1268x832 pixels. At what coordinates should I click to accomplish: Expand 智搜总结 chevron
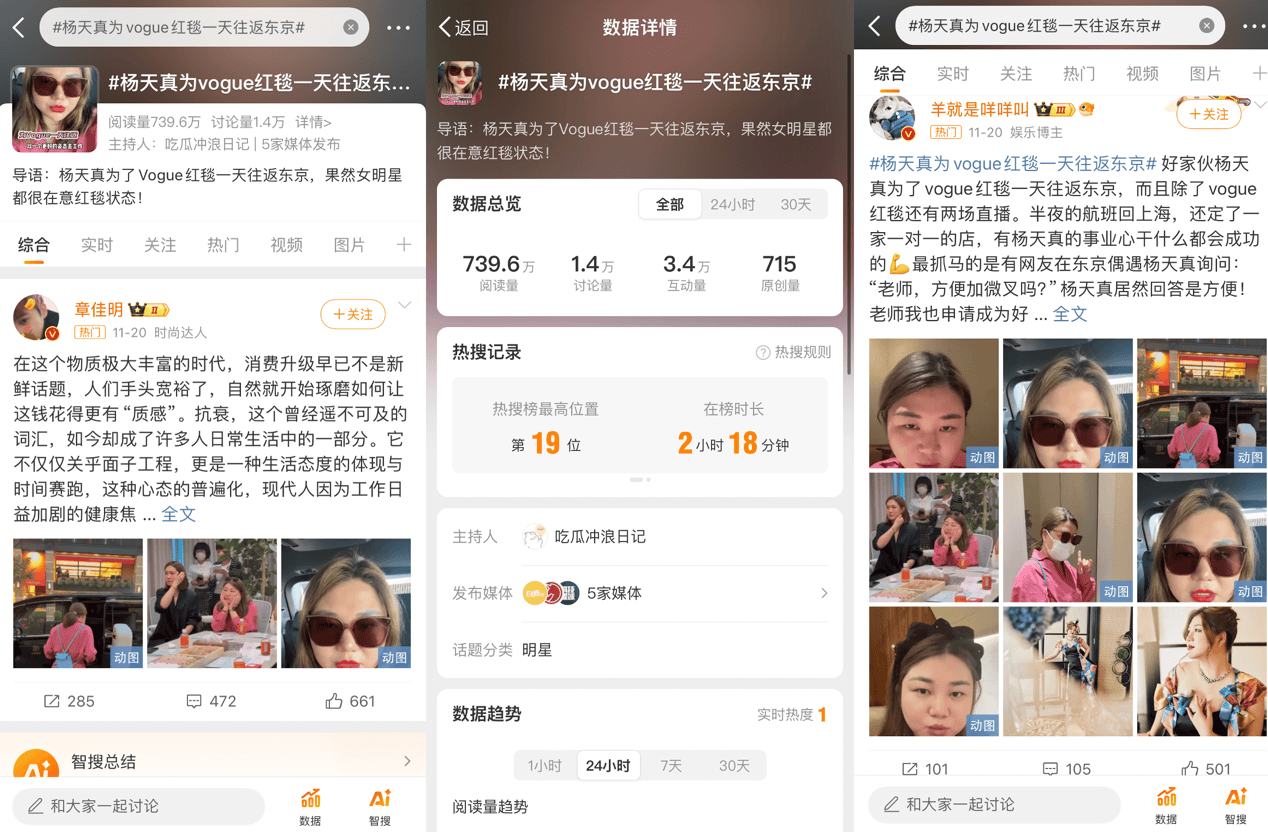pyautogui.click(x=407, y=762)
